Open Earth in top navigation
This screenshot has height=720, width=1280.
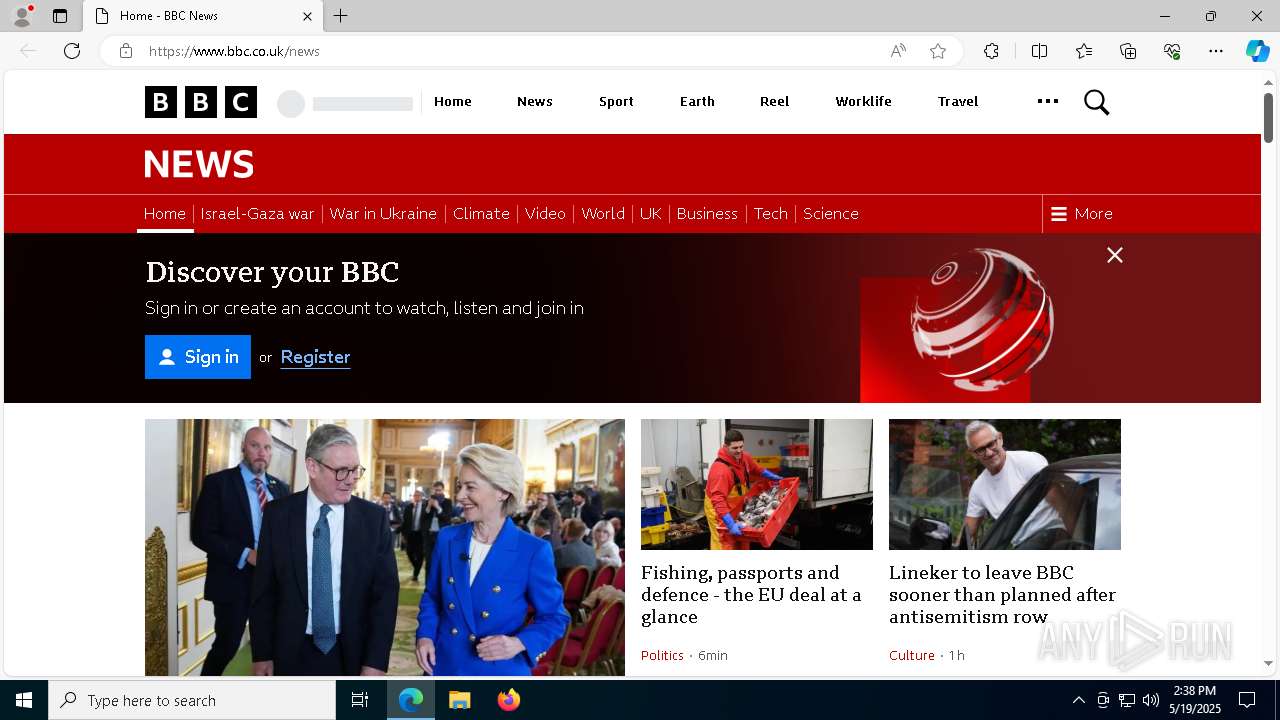(697, 101)
